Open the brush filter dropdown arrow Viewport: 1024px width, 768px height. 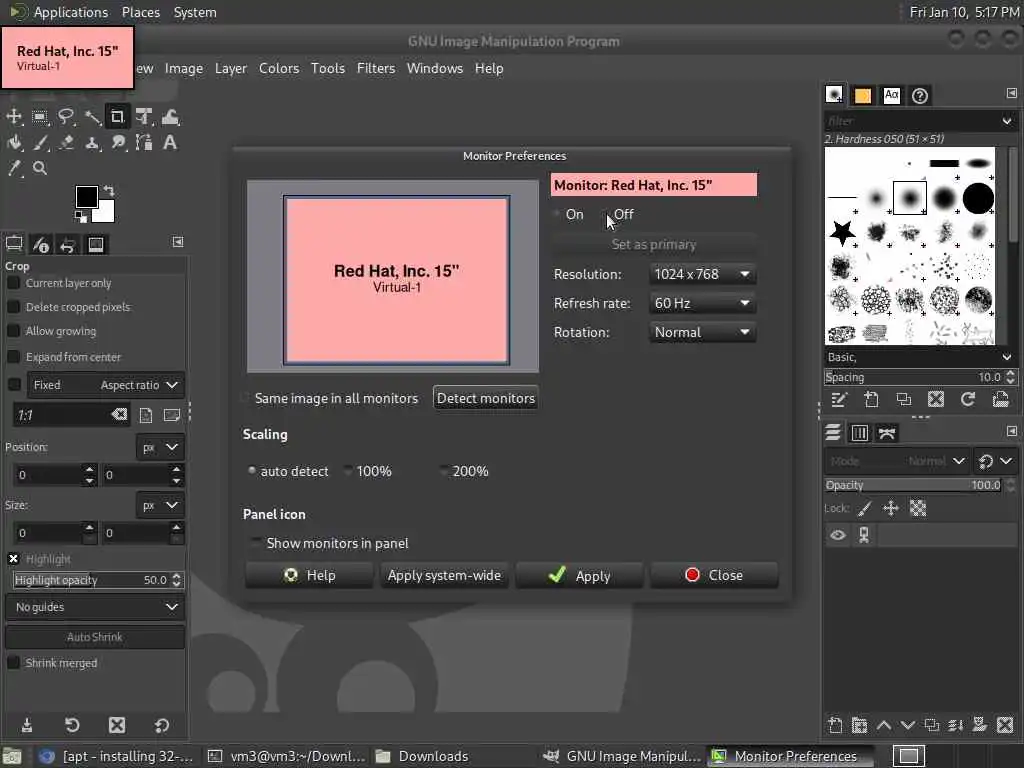(x=1006, y=121)
